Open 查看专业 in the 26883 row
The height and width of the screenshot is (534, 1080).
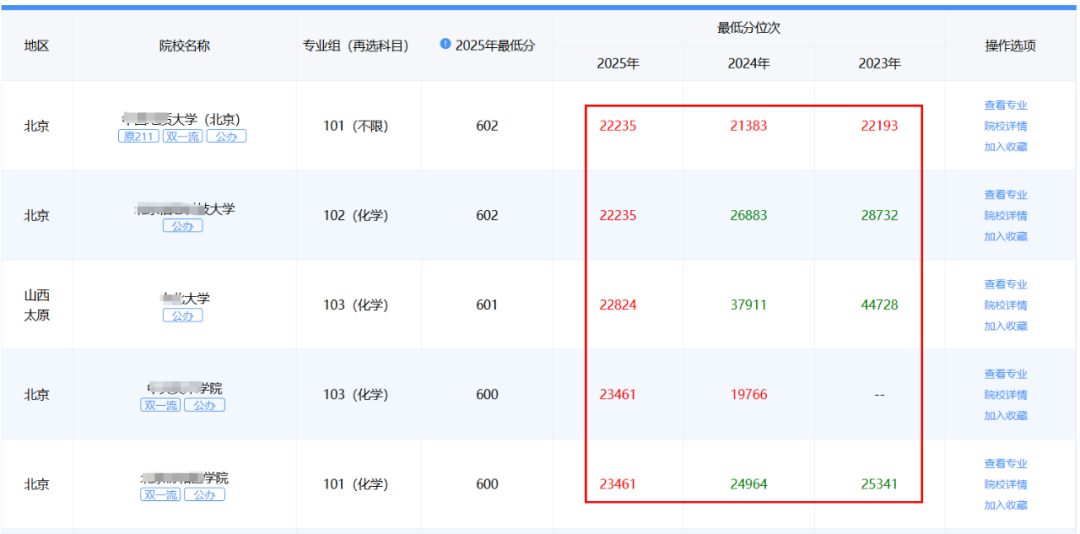1006,195
